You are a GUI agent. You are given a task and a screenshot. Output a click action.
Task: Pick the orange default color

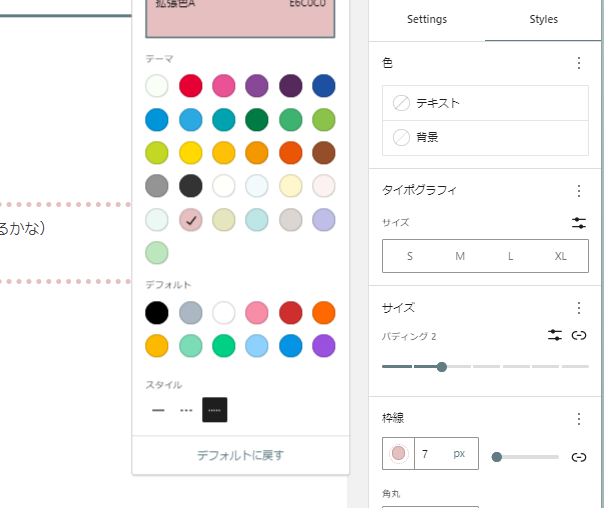[x=324, y=312]
